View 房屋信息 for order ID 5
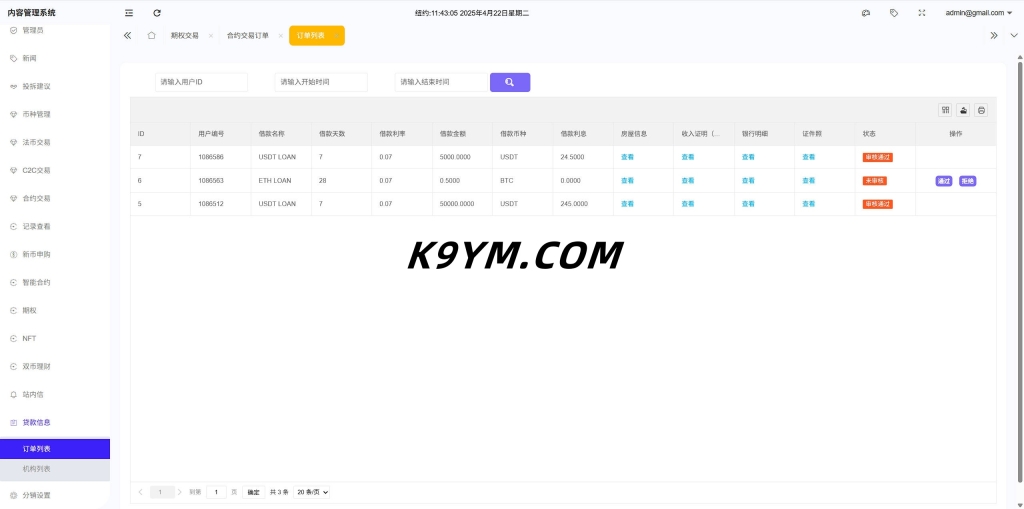Screen dimensions: 1024x509 pyautogui.click(x=628, y=204)
